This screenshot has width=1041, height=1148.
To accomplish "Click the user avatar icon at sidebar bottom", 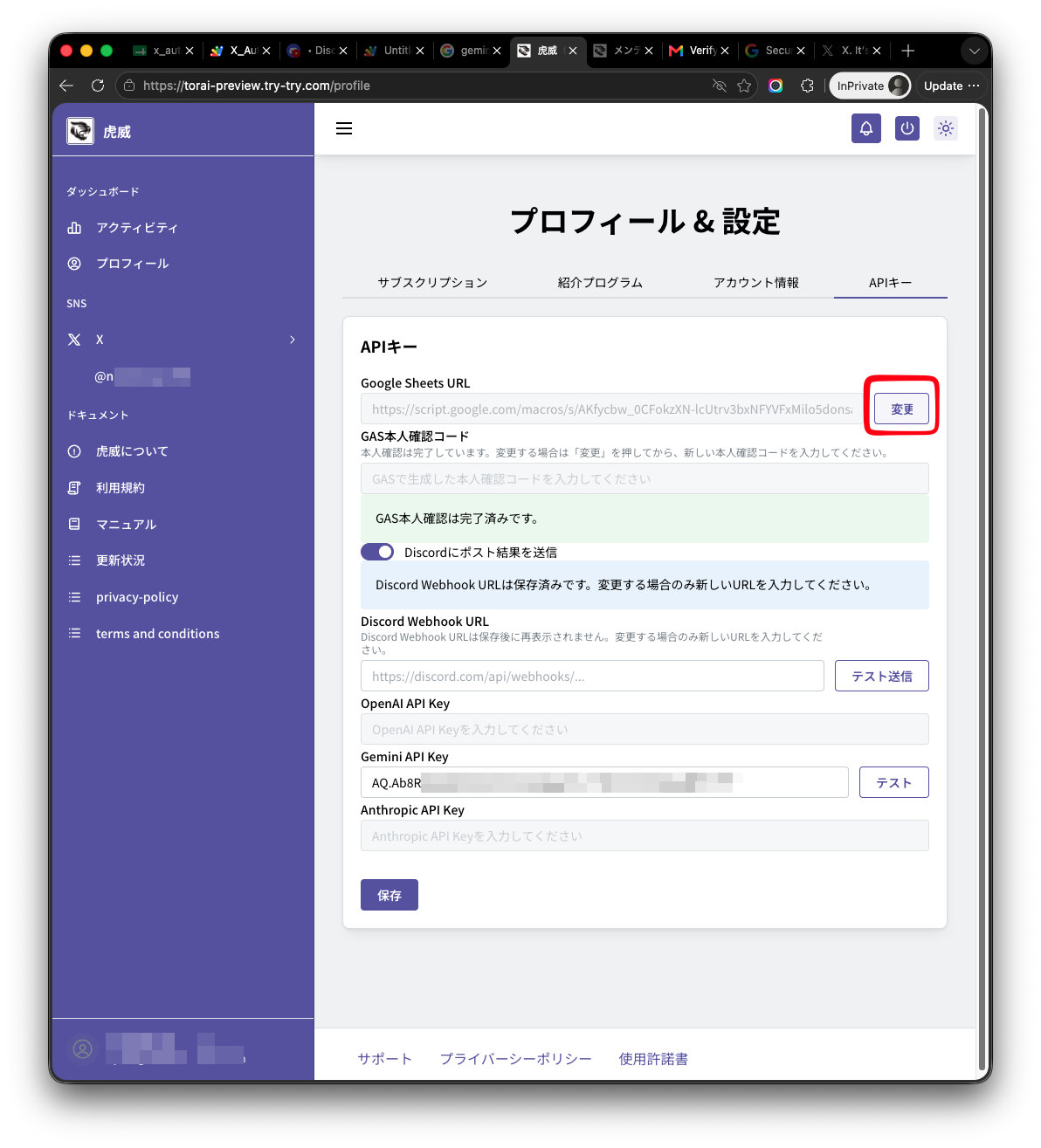I will (x=83, y=1049).
